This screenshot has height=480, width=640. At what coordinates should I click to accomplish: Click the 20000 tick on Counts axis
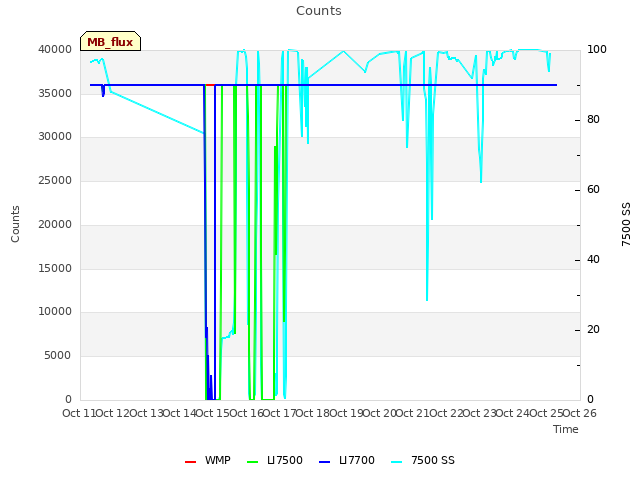pos(55,224)
